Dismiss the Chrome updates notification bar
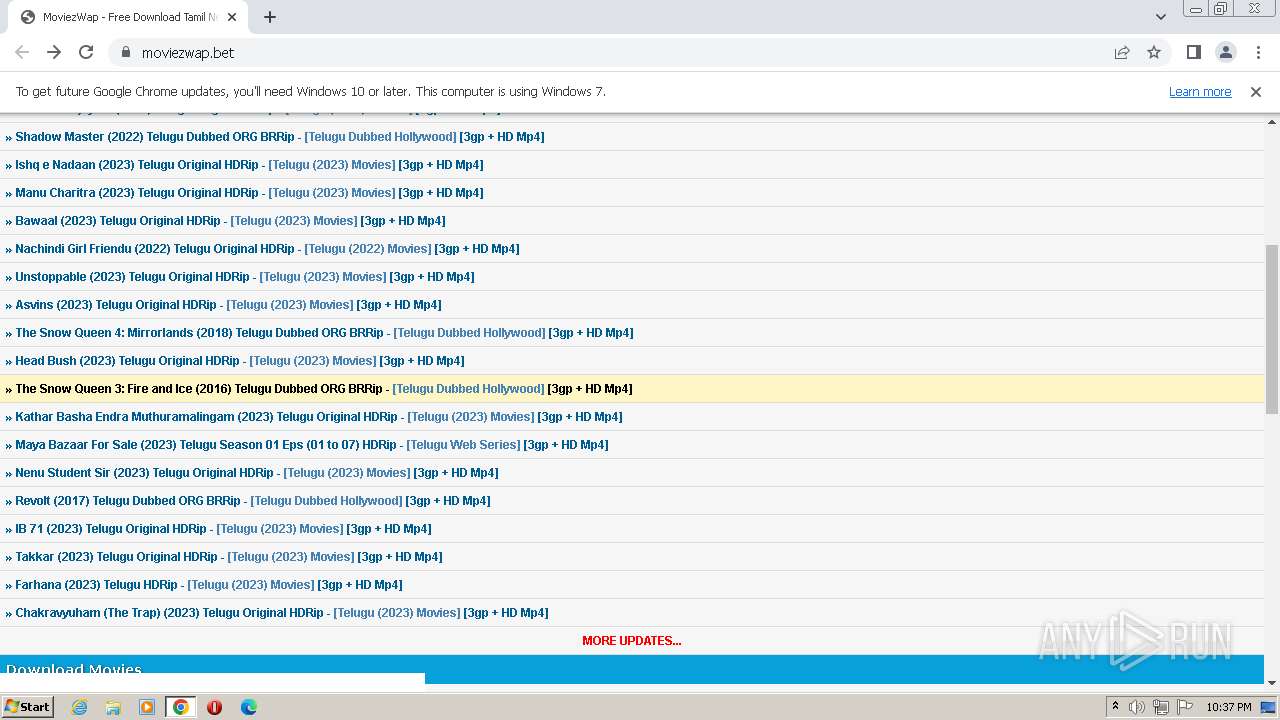This screenshot has width=1280, height=720. pyautogui.click(x=1256, y=91)
